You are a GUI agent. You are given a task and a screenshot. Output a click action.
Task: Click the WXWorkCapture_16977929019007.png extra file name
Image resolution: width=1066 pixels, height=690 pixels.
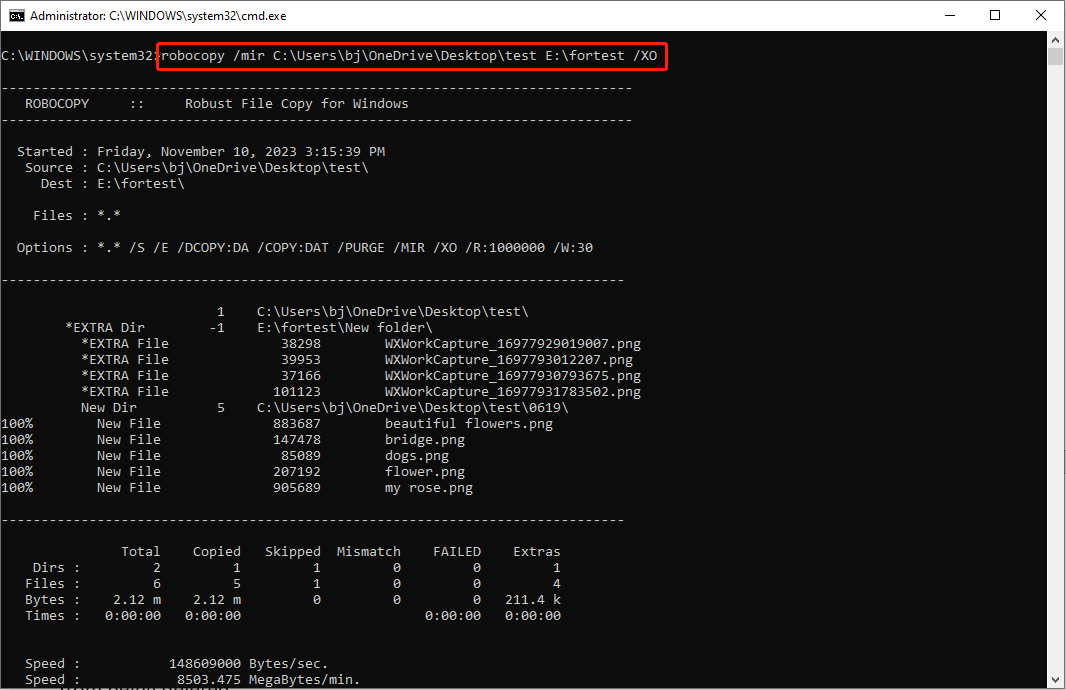(512, 344)
